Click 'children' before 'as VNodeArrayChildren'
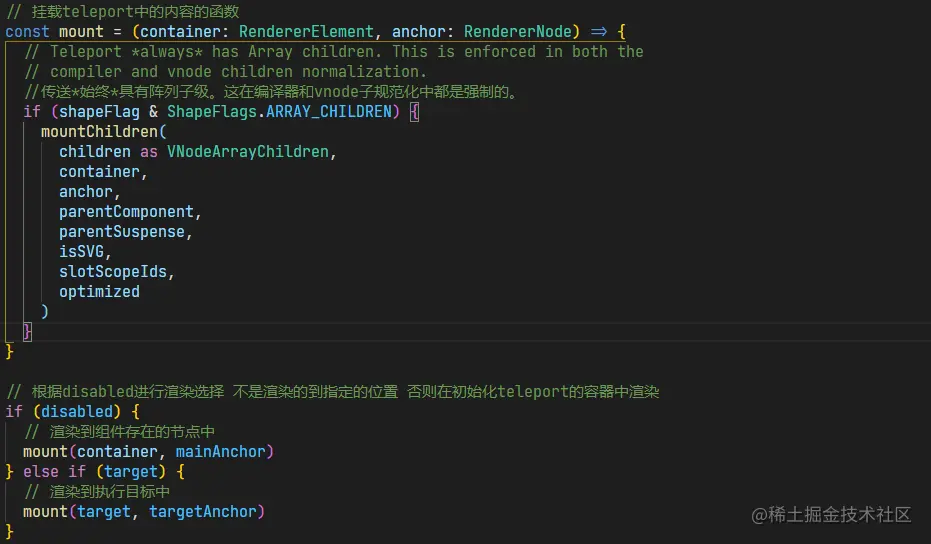The width and height of the screenshot is (931, 544). point(94,151)
